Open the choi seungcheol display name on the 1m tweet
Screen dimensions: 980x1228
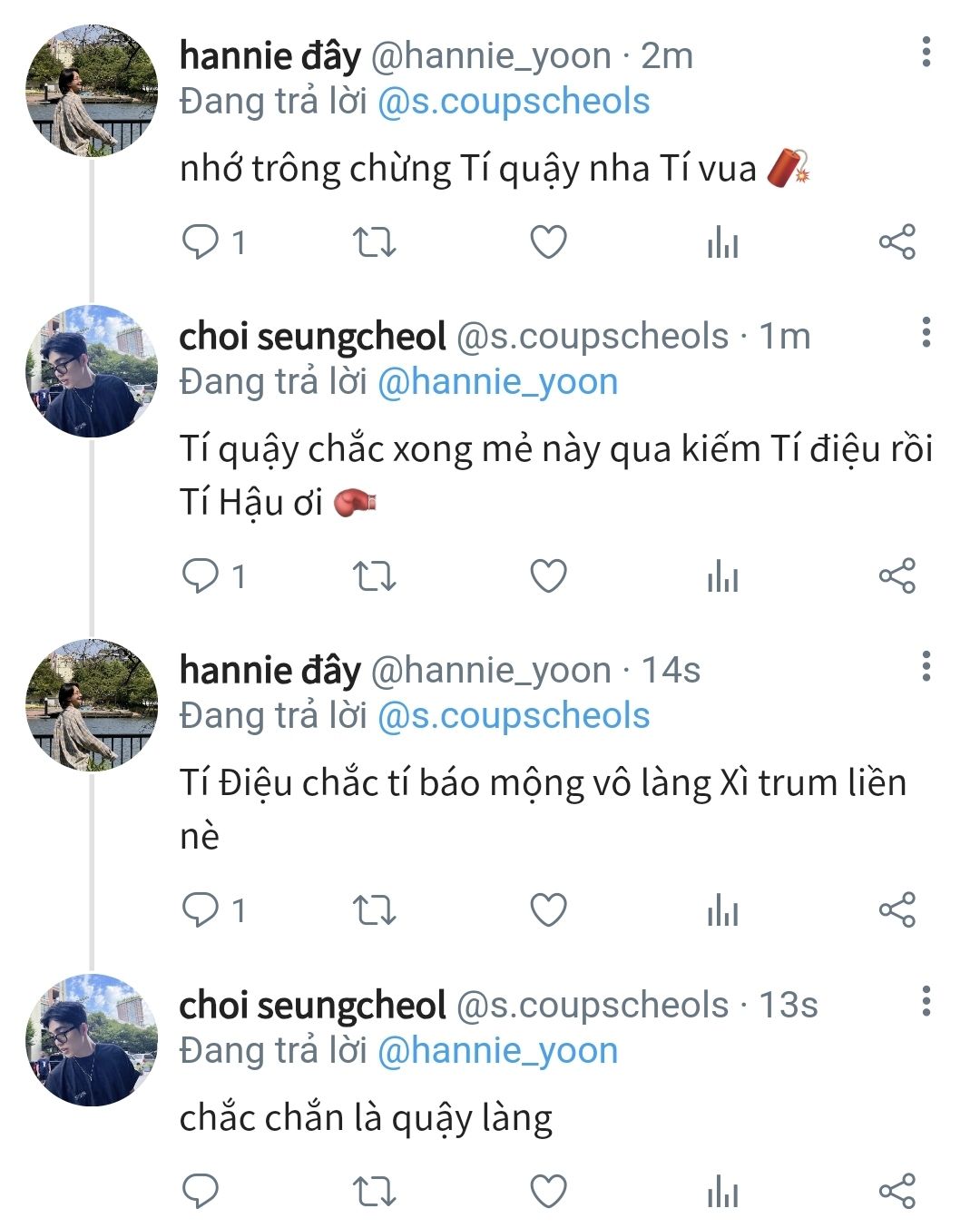pos(312,337)
